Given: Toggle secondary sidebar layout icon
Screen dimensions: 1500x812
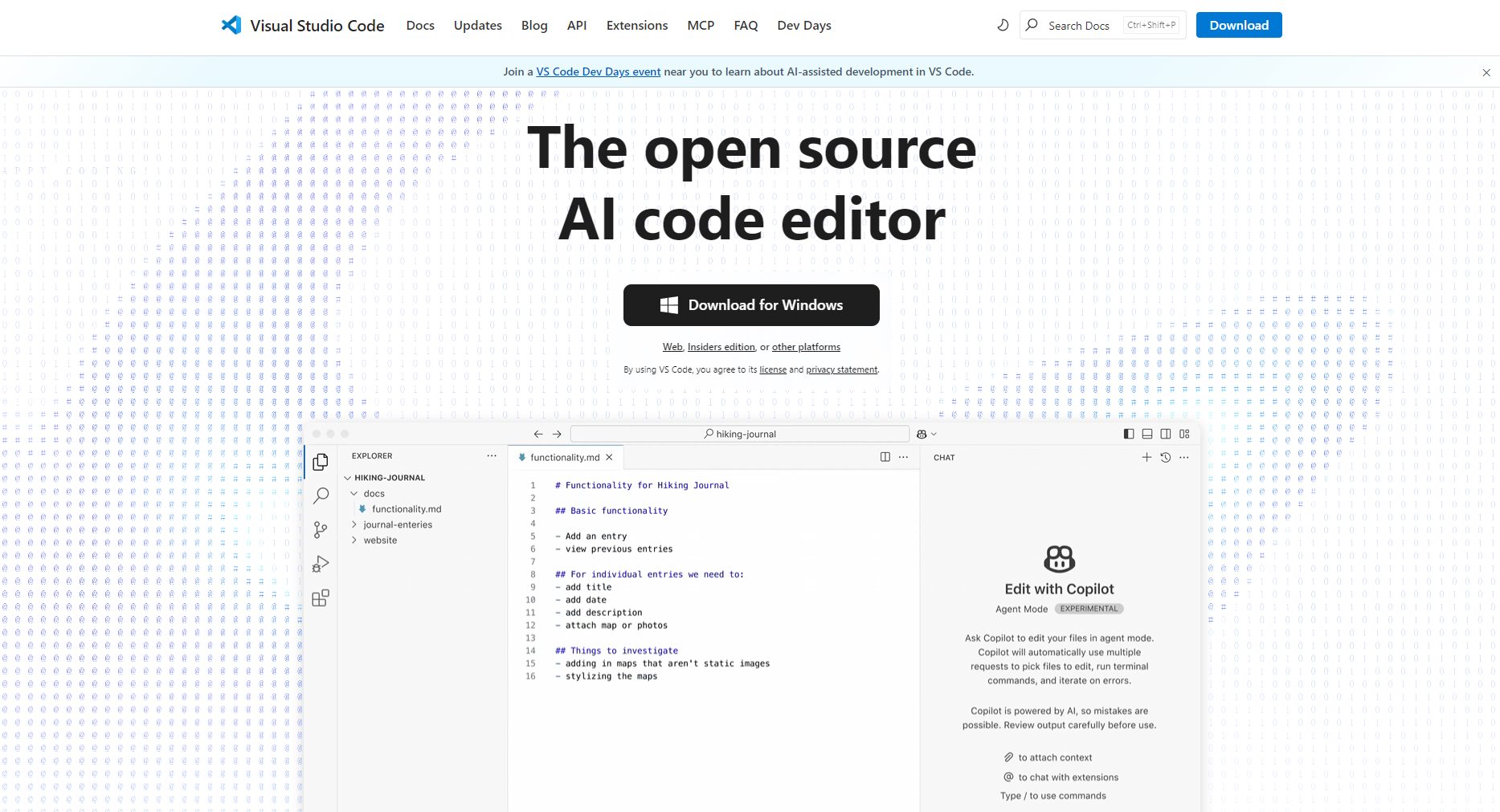Looking at the screenshot, I should pos(1166,434).
